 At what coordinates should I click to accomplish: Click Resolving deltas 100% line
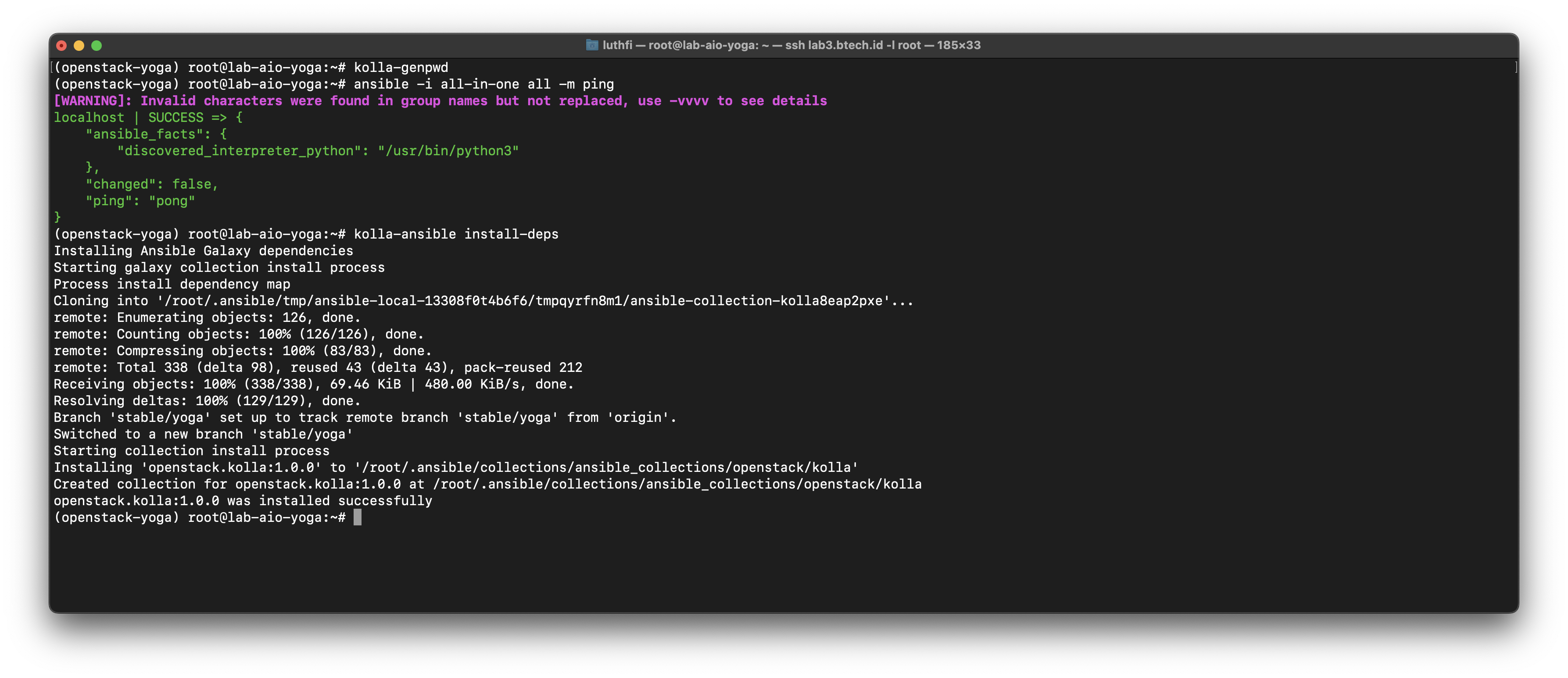207,401
